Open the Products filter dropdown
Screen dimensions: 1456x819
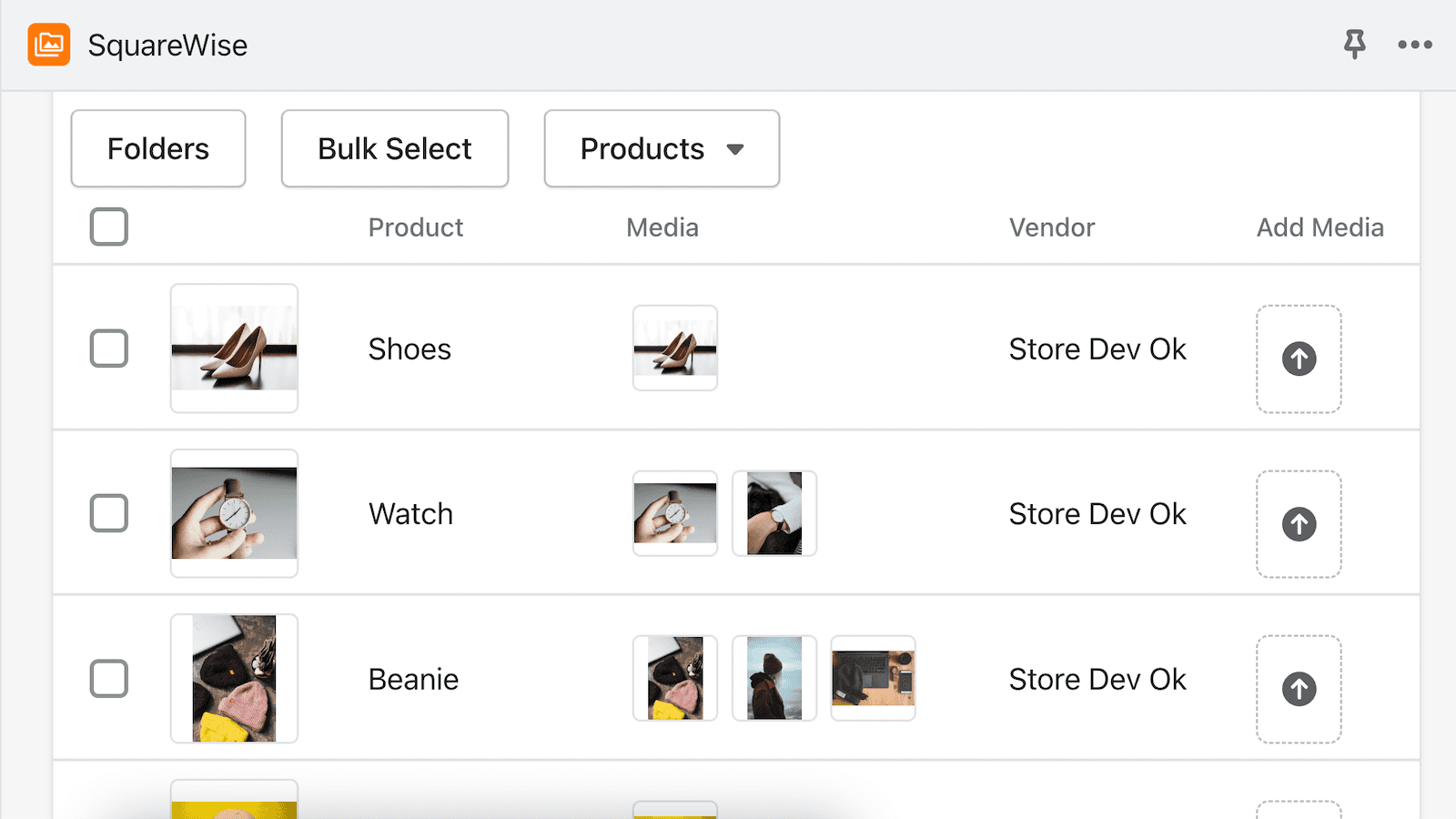(662, 148)
